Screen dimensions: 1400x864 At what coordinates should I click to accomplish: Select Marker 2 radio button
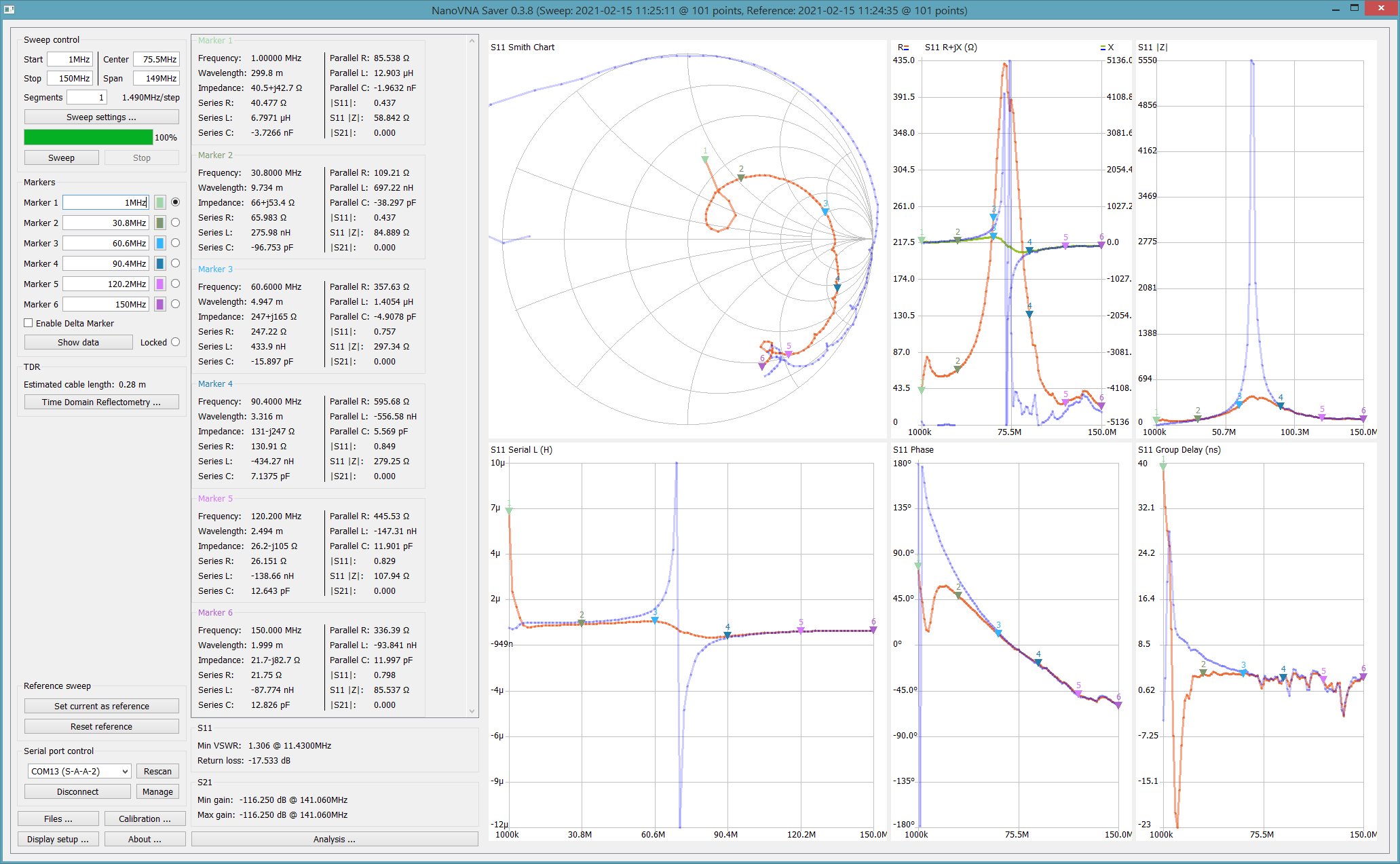[175, 223]
